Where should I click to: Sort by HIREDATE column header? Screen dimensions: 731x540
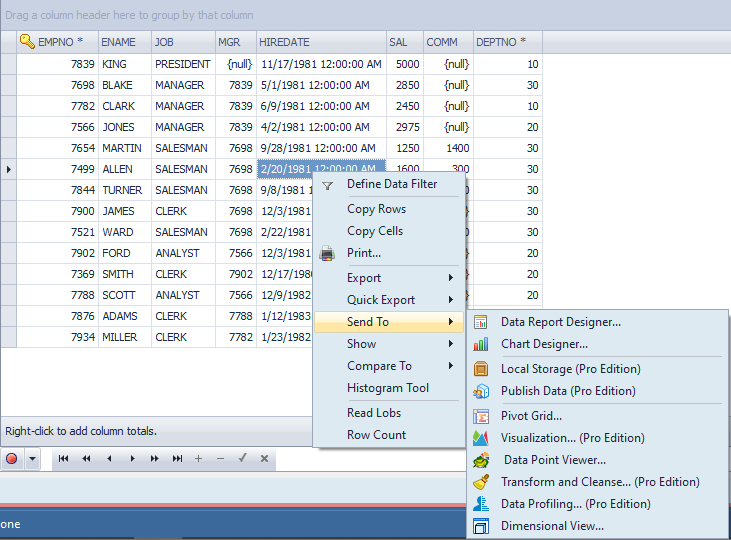click(x=321, y=42)
